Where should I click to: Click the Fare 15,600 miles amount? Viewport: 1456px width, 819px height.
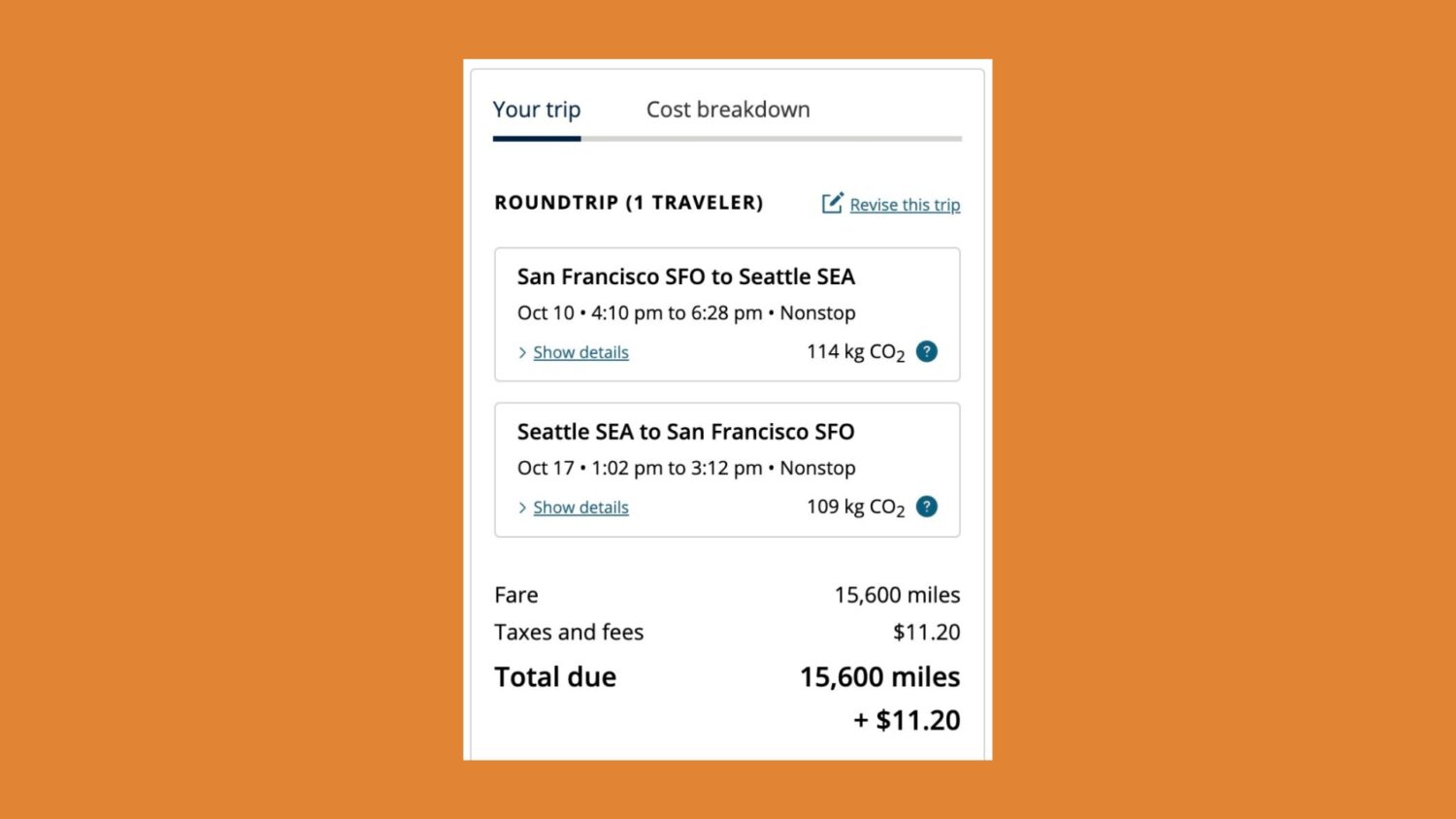[897, 595]
